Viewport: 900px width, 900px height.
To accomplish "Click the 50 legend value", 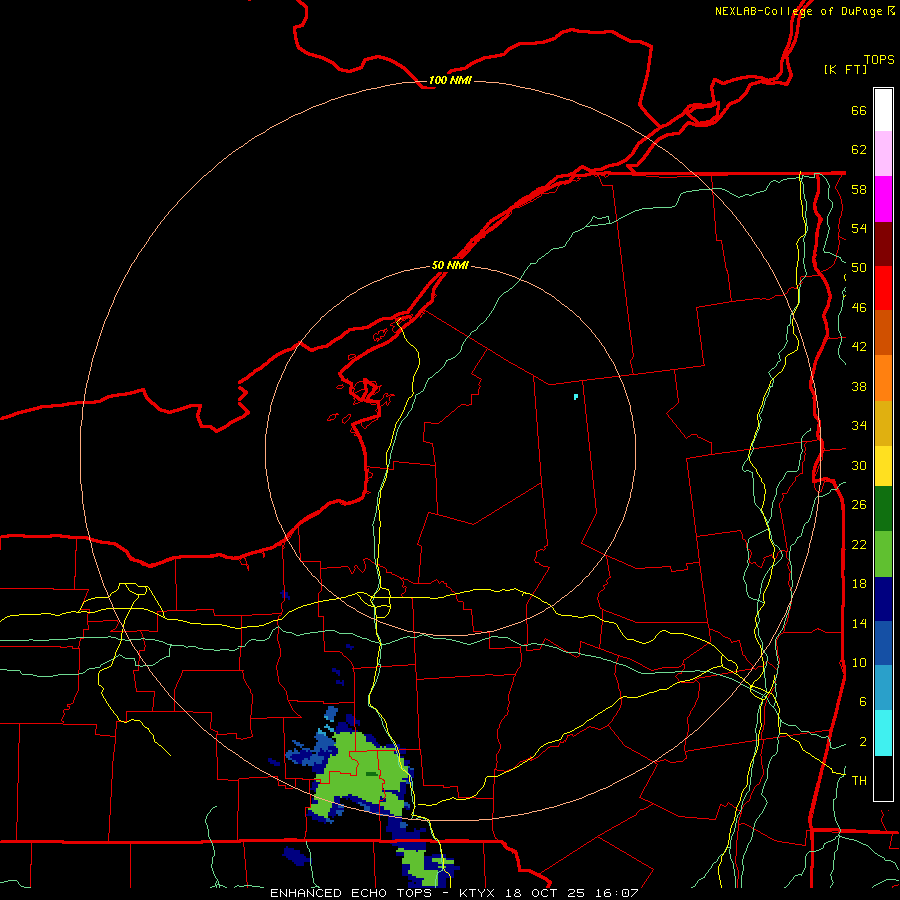I will [x=859, y=267].
